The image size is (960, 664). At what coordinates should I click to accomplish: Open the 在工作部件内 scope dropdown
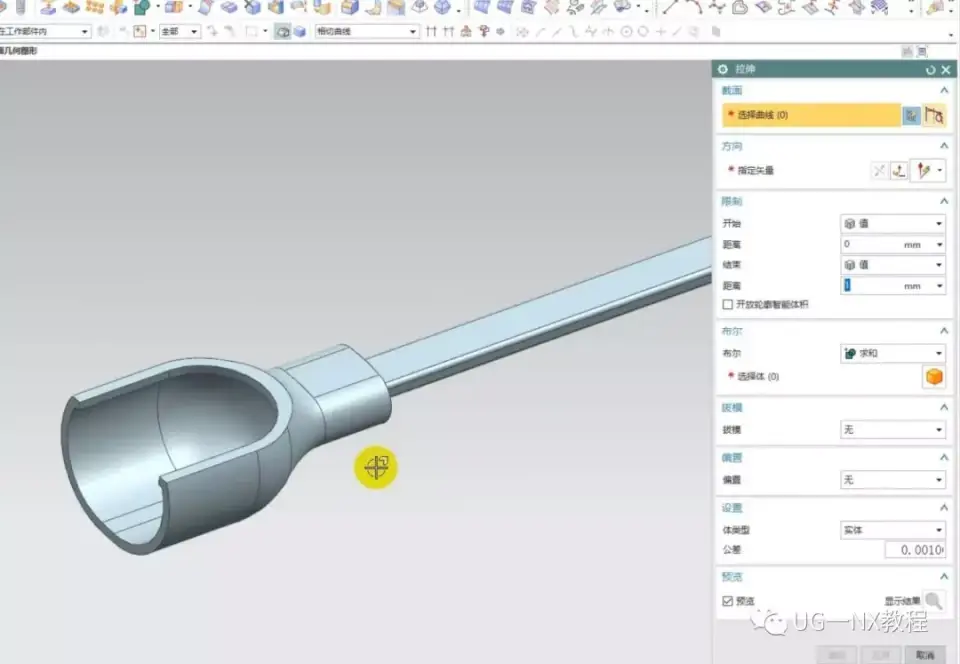(44, 31)
